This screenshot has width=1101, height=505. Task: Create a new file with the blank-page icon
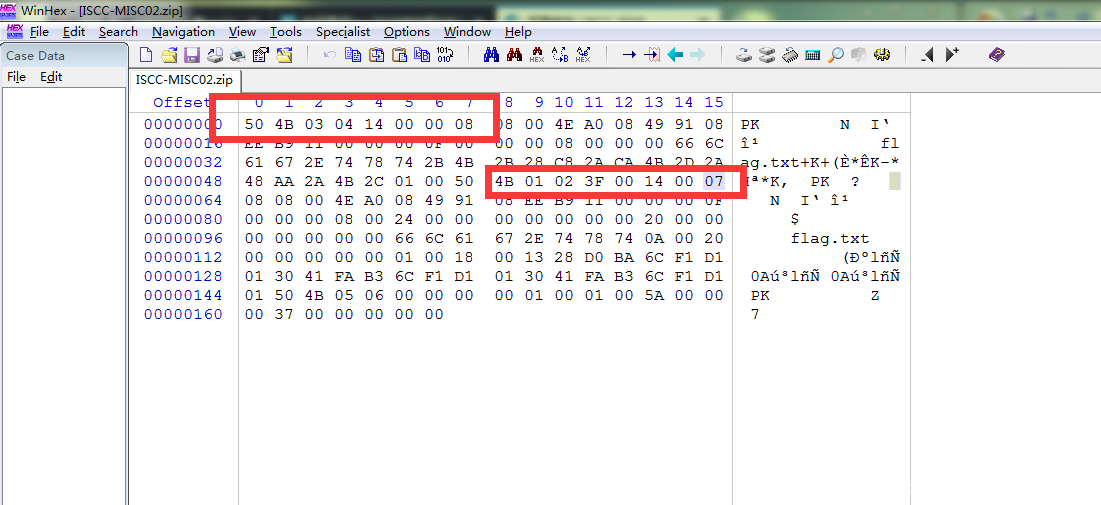pyautogui.click(x=145, y=55)
